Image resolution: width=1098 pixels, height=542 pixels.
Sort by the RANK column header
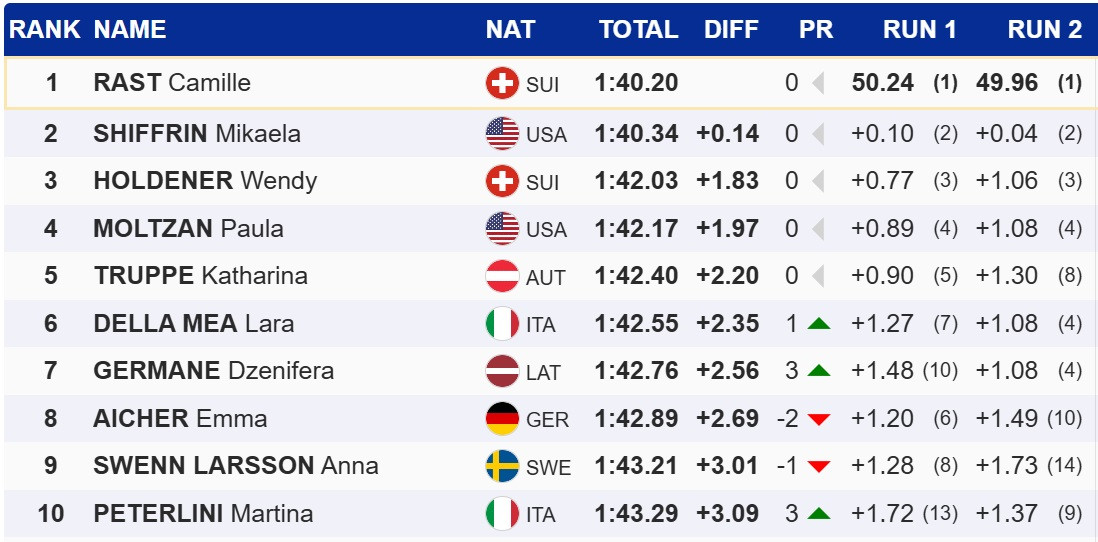click(x=45, y=30)
